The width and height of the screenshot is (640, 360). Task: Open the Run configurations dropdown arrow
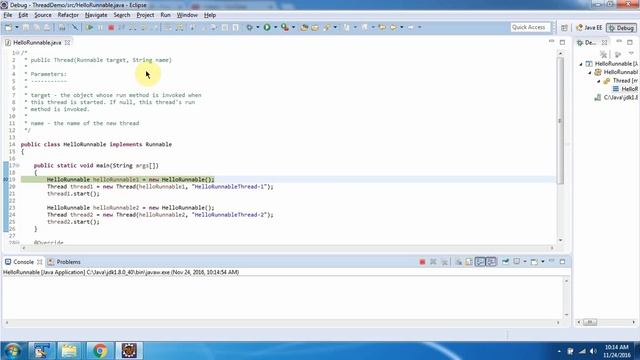276,27
